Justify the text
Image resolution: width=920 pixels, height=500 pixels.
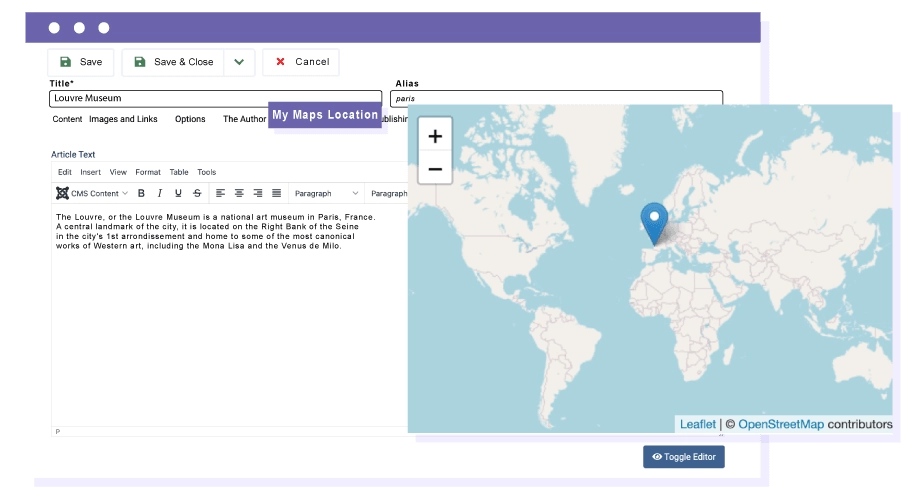[x=276, y=193]
